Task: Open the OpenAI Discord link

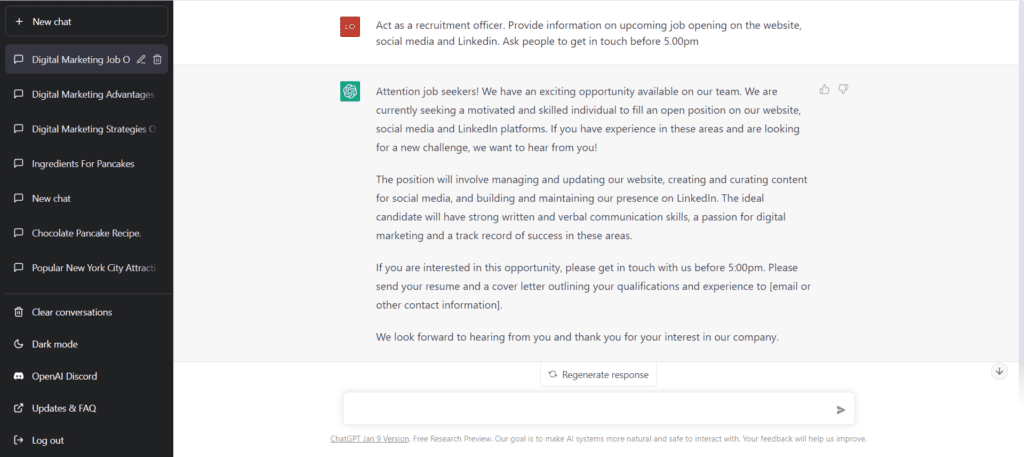Action: [86, 376]
